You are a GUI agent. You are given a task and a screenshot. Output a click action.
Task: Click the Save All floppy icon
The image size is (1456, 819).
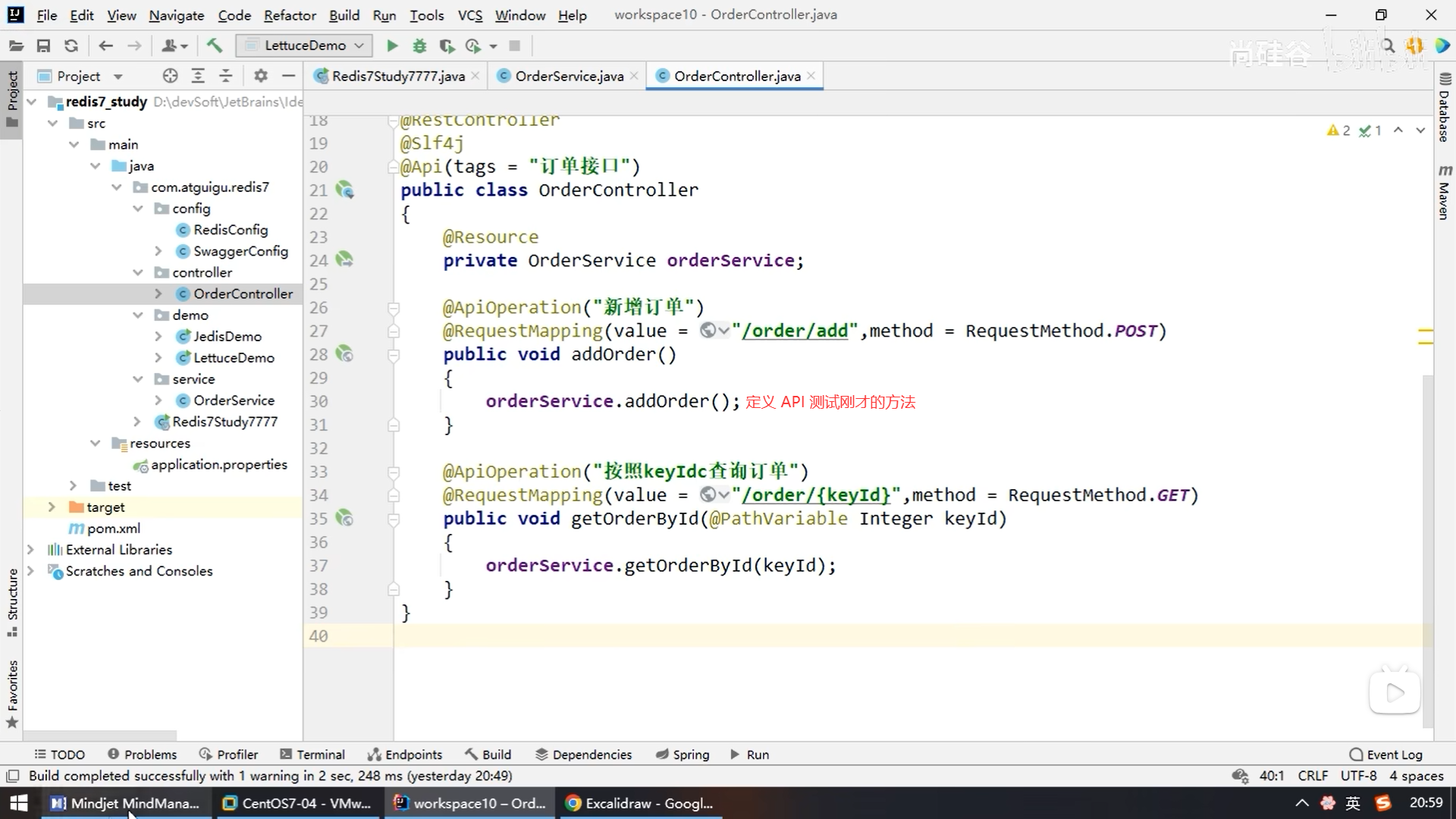(x=43, y=45)
